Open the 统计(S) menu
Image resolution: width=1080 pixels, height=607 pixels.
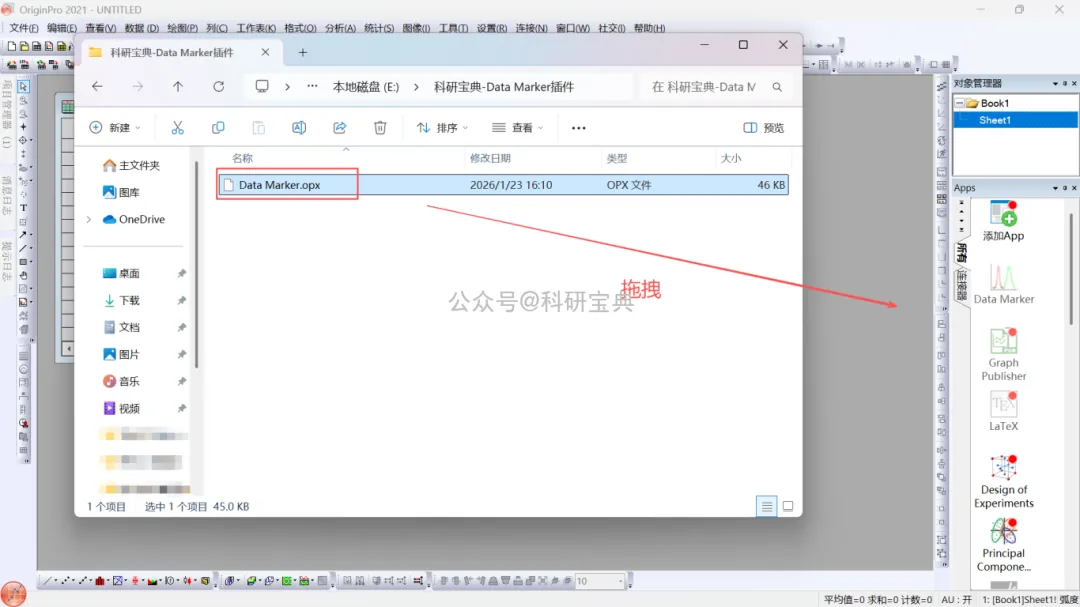tap(379, 28)
